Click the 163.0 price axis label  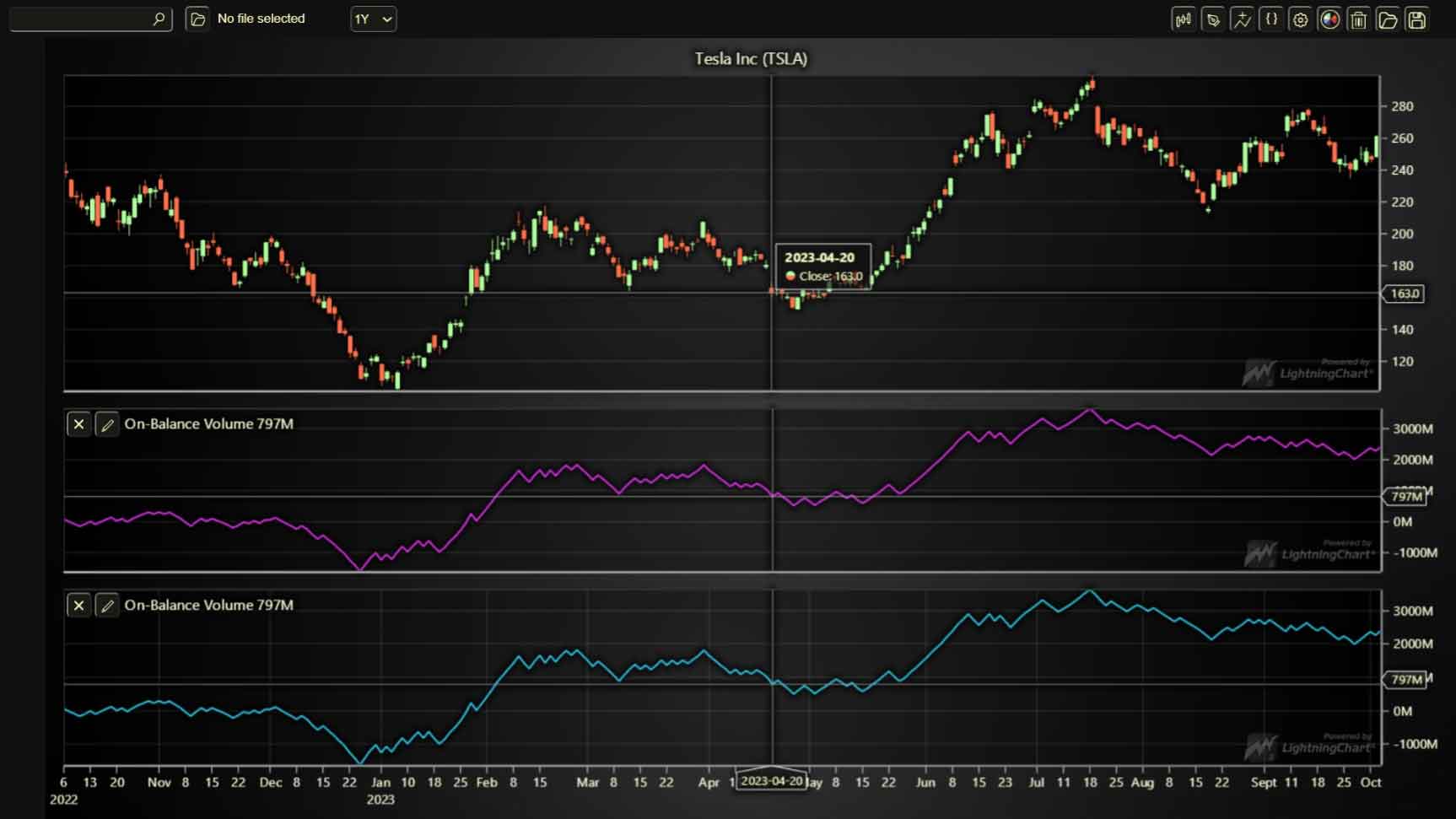[x=1404, y=294]
